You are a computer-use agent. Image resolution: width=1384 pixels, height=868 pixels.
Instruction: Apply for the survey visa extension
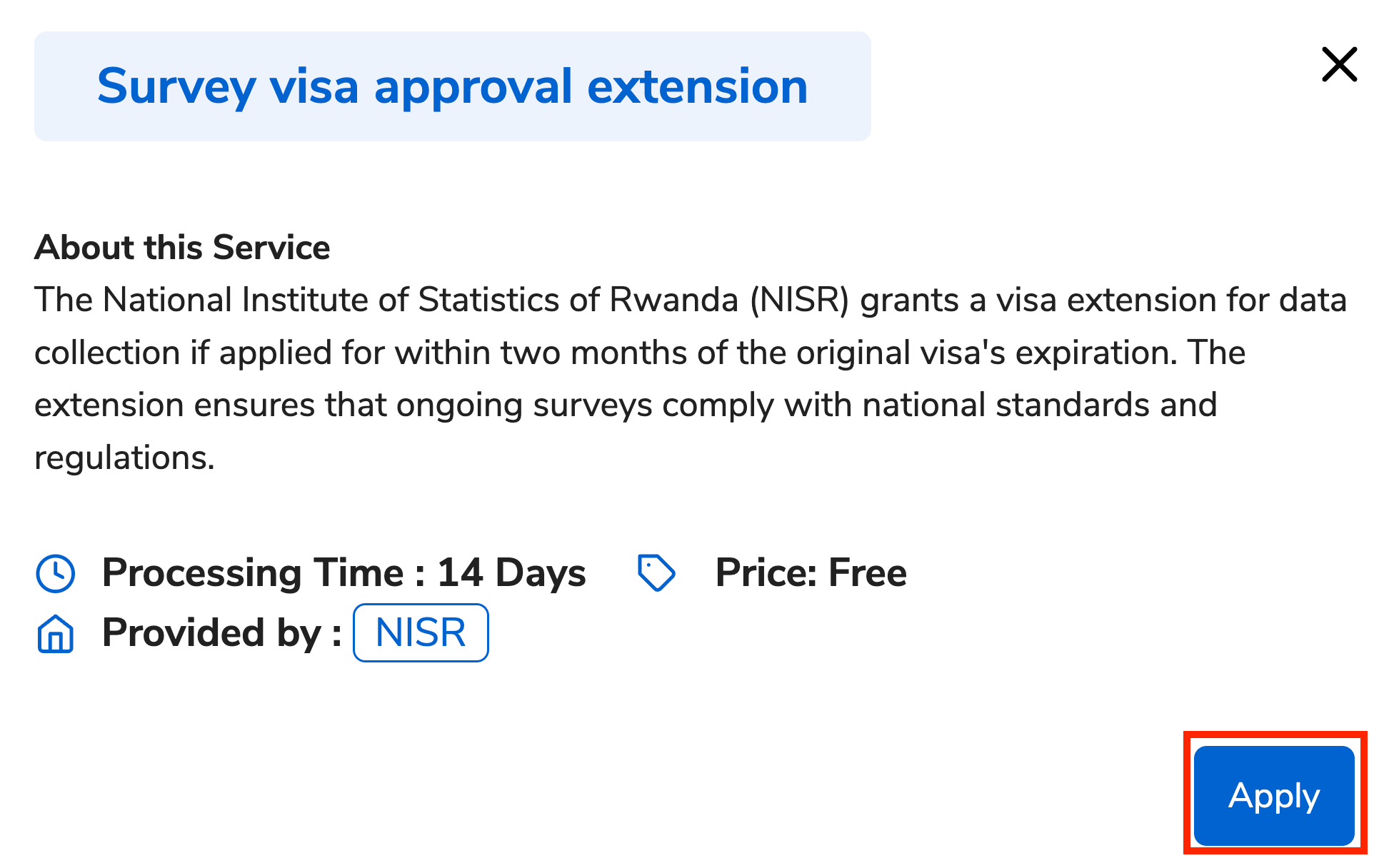[1274, 795]
